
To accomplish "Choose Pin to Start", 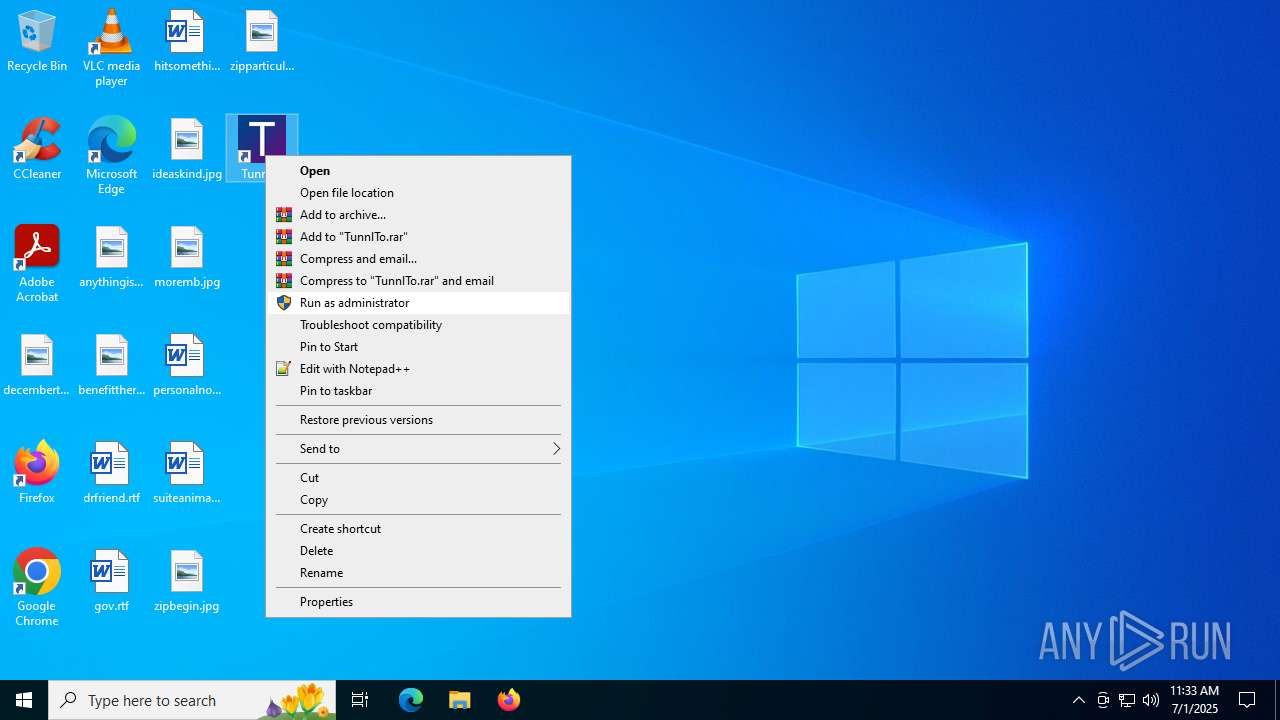I will pyautogui.click(x=418, y=347).
